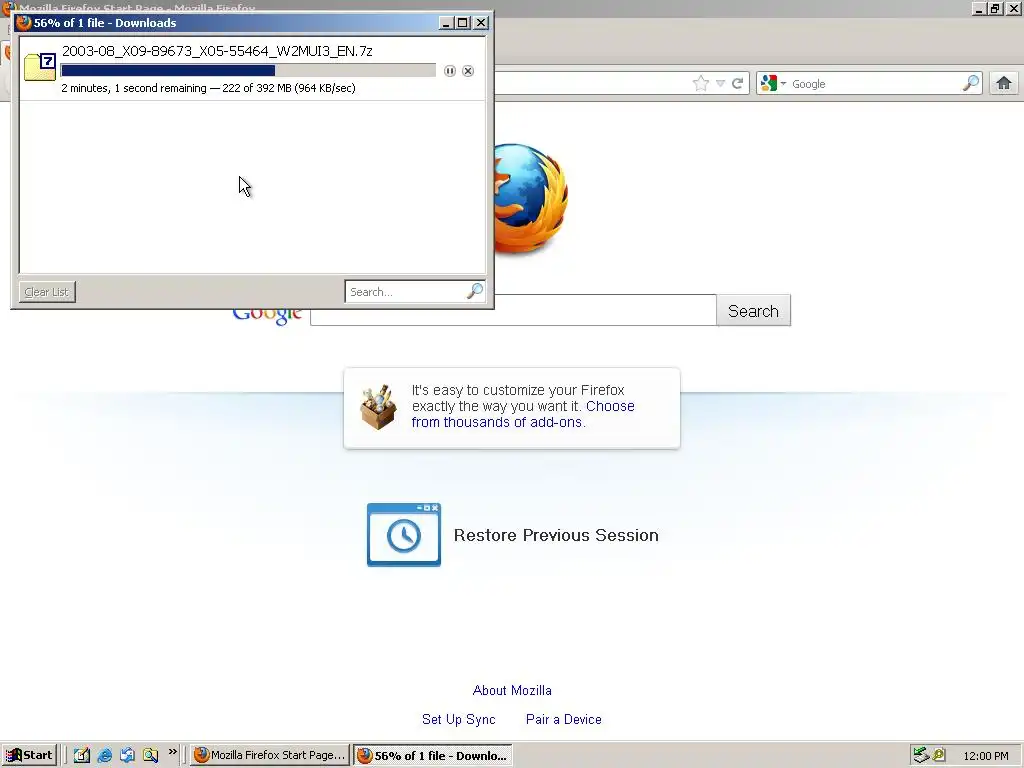Image resolution: width=1024 pixels, height=768 pixels.
Task: Click the Google search box on start page
Action: click(513, 310)
